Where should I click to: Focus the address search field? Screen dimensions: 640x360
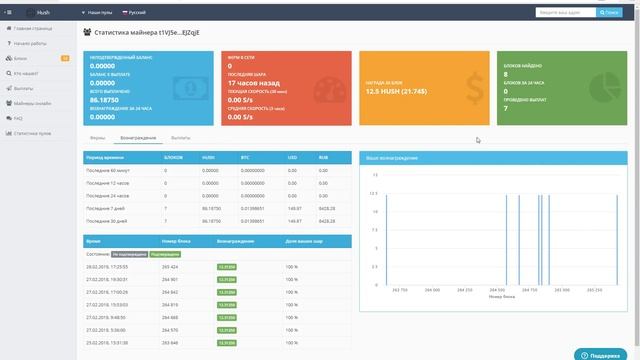[x=566, y=13]
